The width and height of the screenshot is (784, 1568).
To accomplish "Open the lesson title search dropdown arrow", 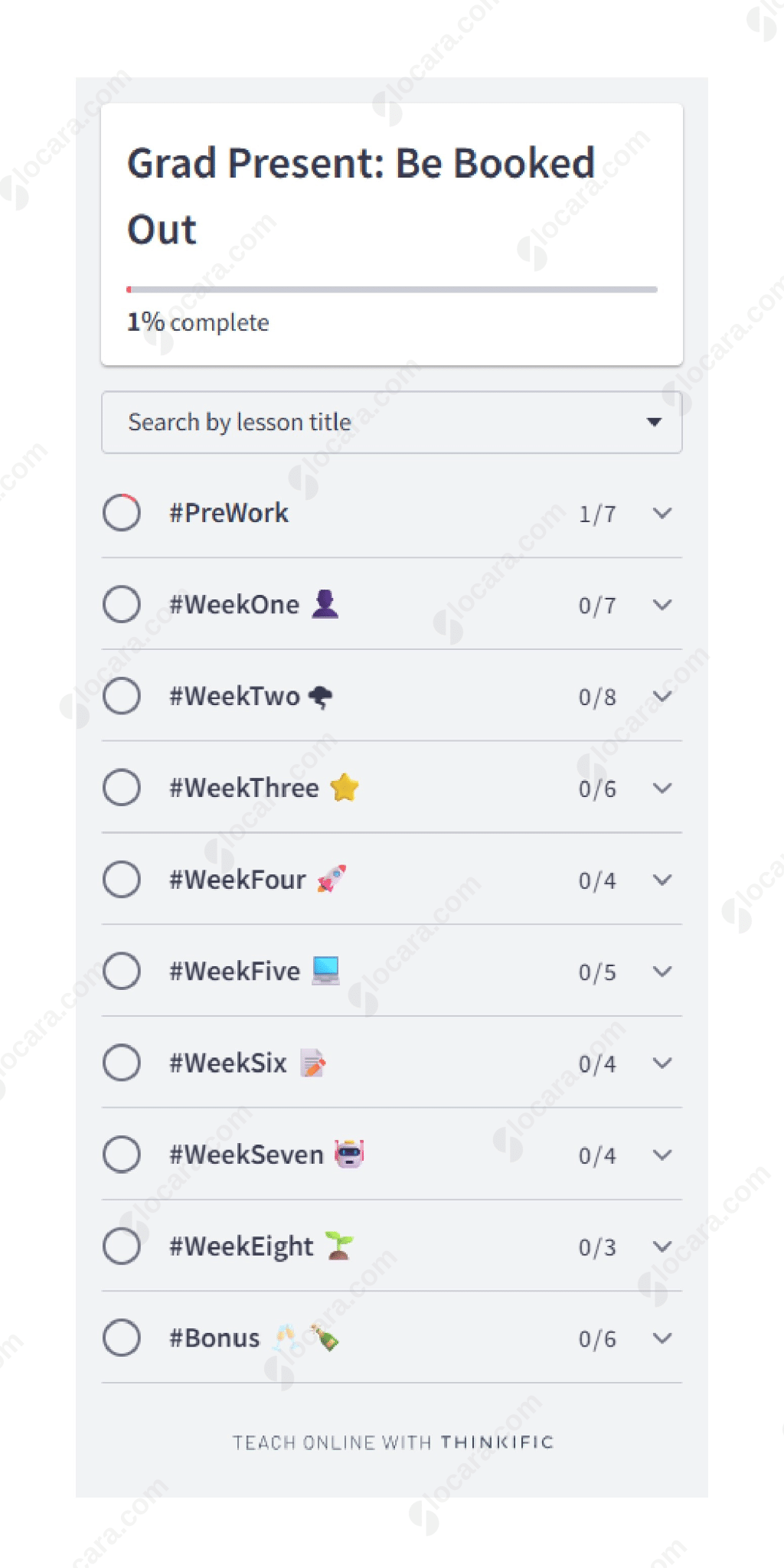I will (x=654, y=422).
